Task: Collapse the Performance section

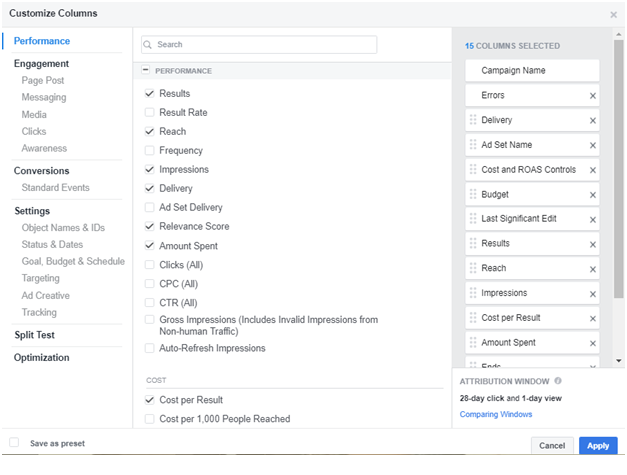Action: (146, 70)
